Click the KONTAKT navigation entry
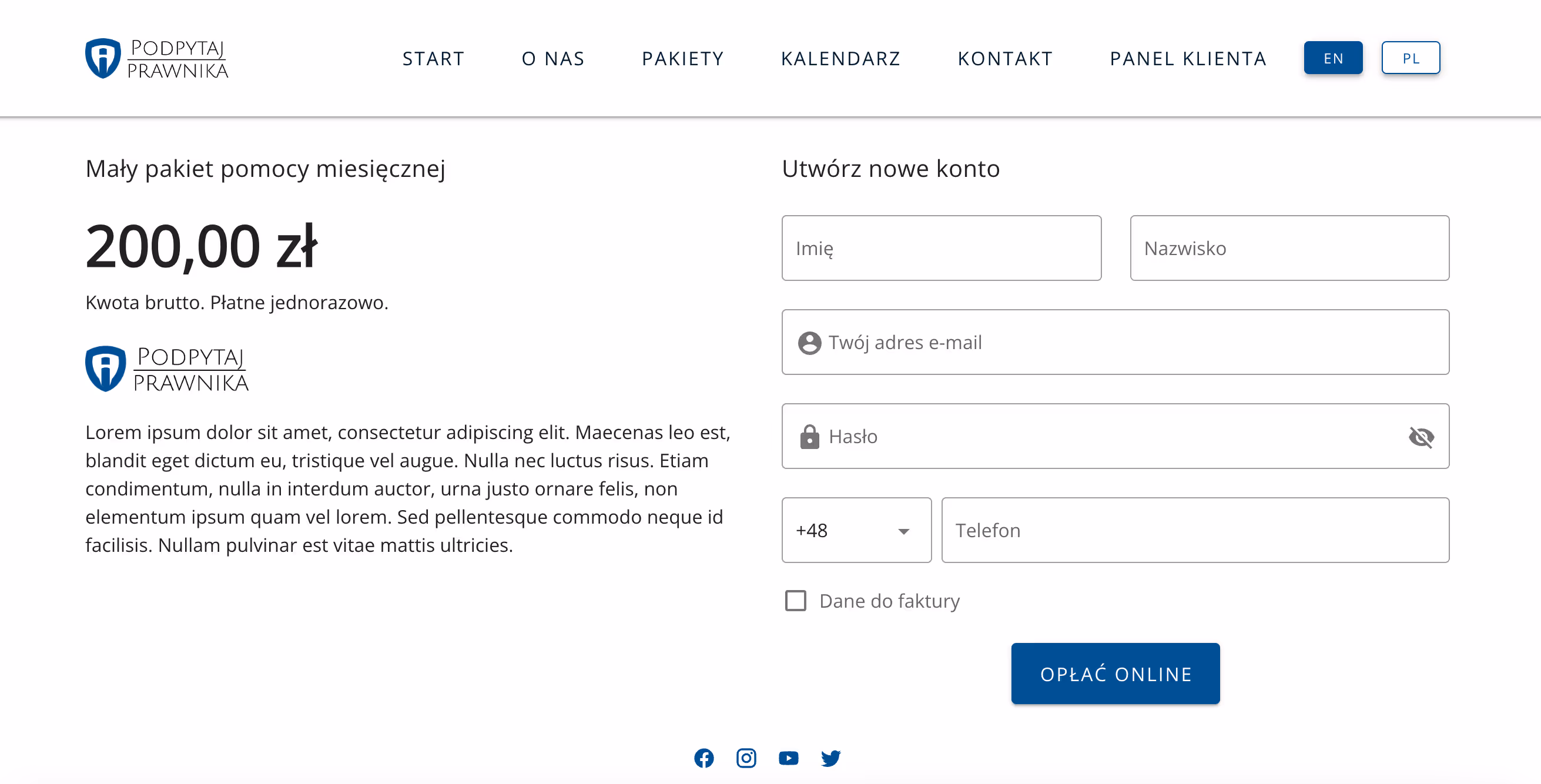Screen dimensions: 1541x784 1006,58
